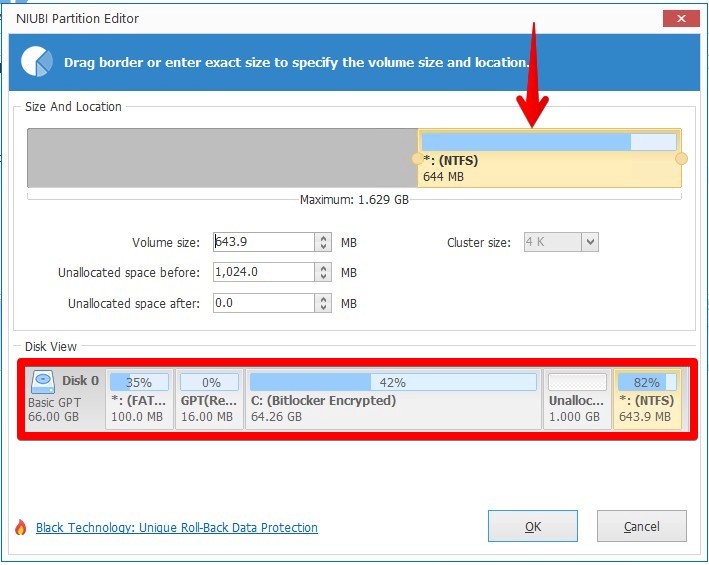Click the Maximum: 1.629 GB text
The image size is (709, 565).
[x=354, y=200]
